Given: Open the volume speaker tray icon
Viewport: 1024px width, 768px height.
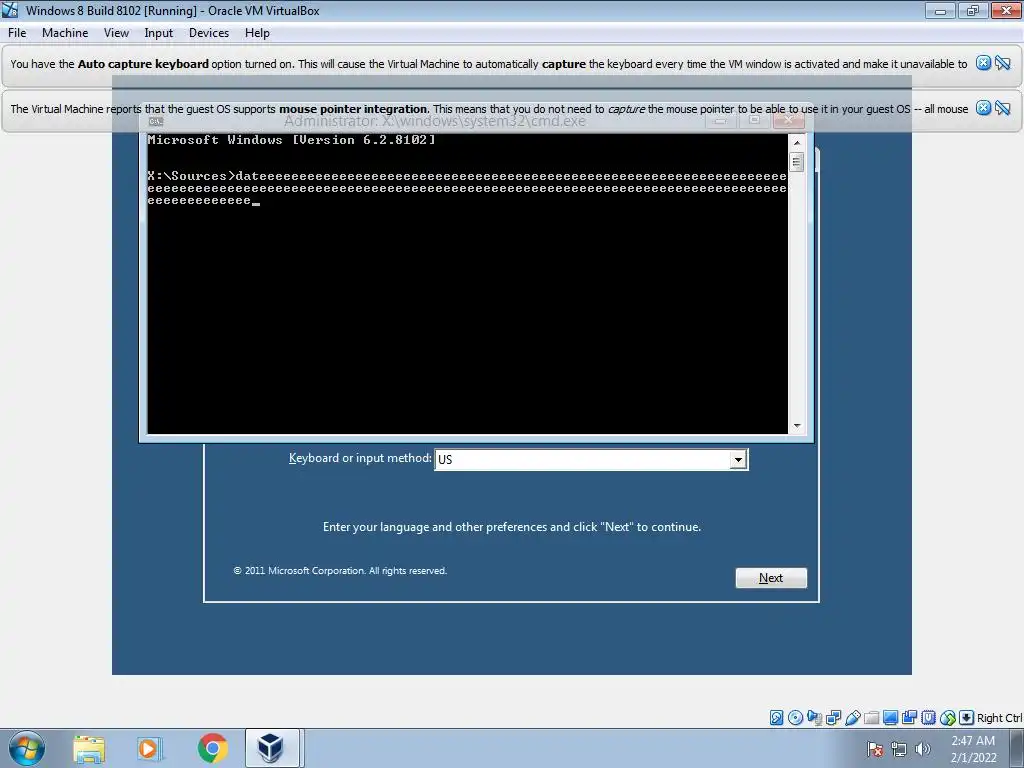Looking at the screenshot, I should 923,749.
